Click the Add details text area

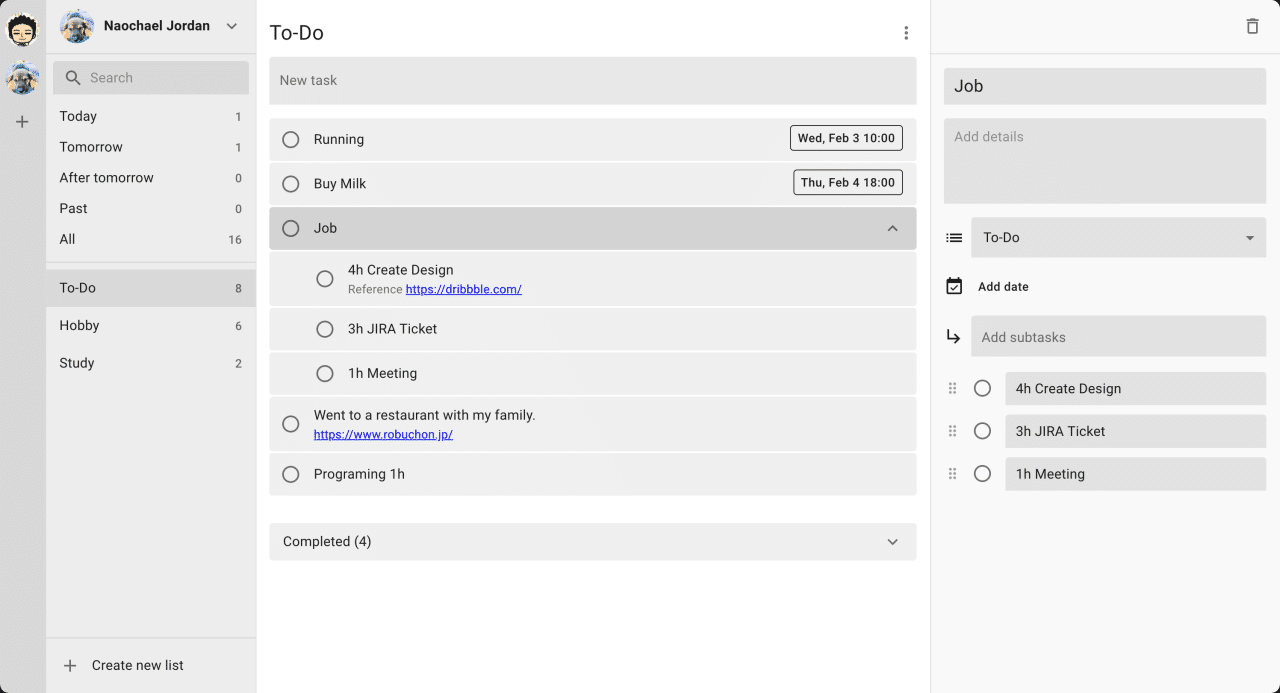pyautogui.click(x=1105, y=161)
